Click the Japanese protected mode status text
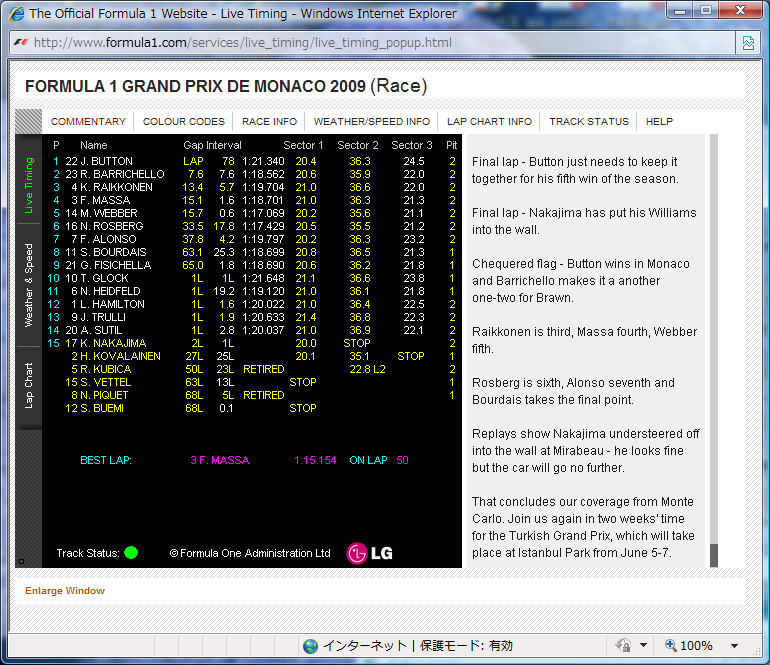The image size is (770, 665). tap(466, 645)
